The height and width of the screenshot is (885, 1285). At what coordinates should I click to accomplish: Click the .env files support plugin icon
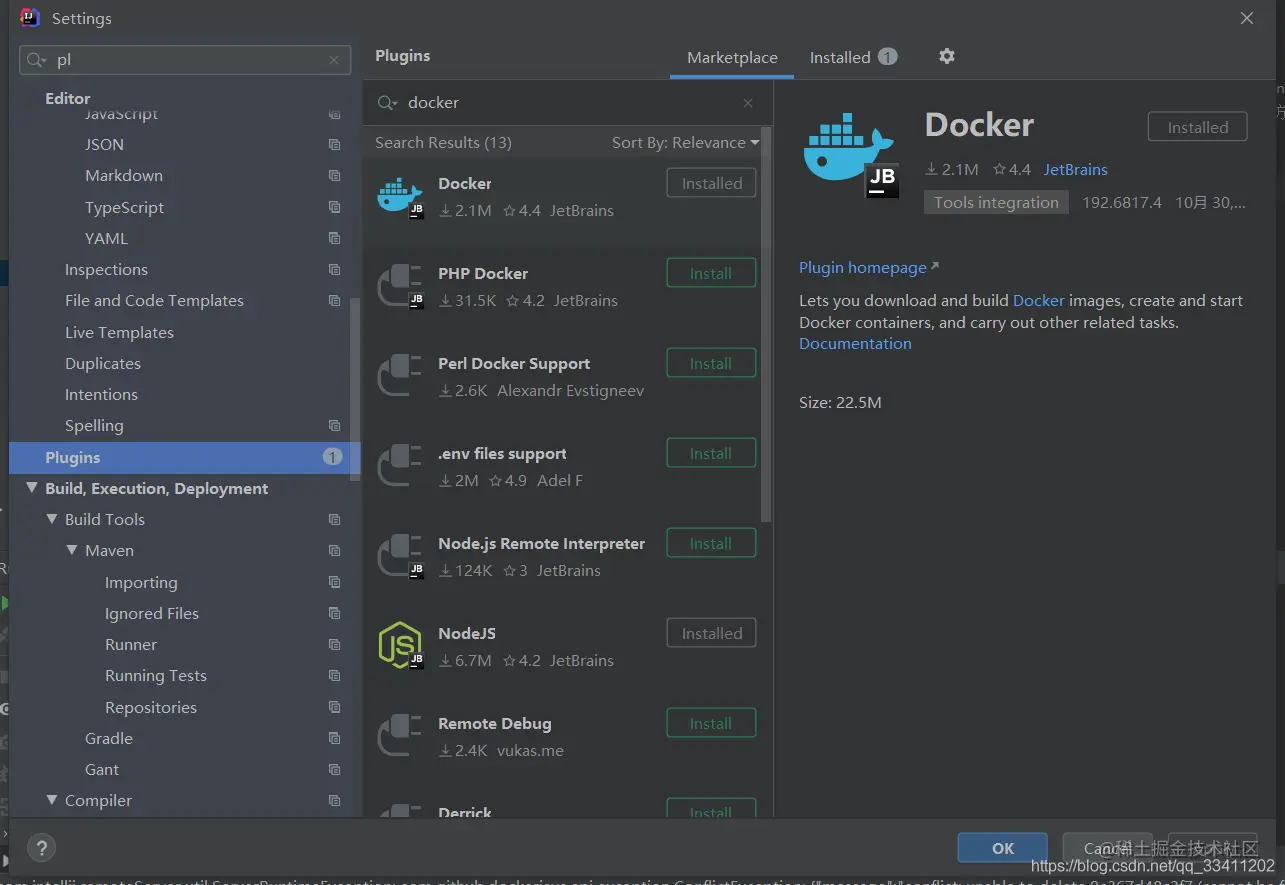point(400,466)
